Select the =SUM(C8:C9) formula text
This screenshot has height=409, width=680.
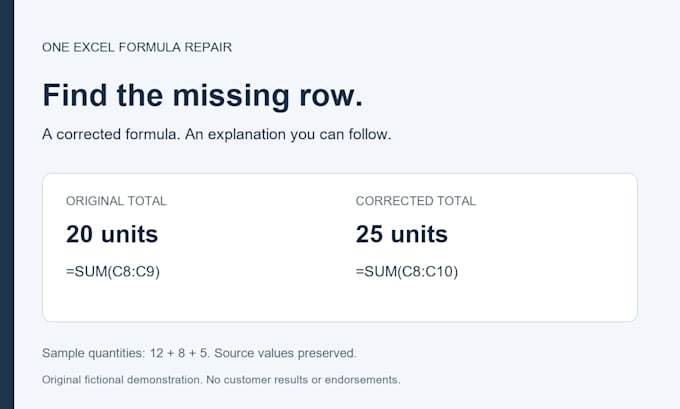(x=113, y=272)
